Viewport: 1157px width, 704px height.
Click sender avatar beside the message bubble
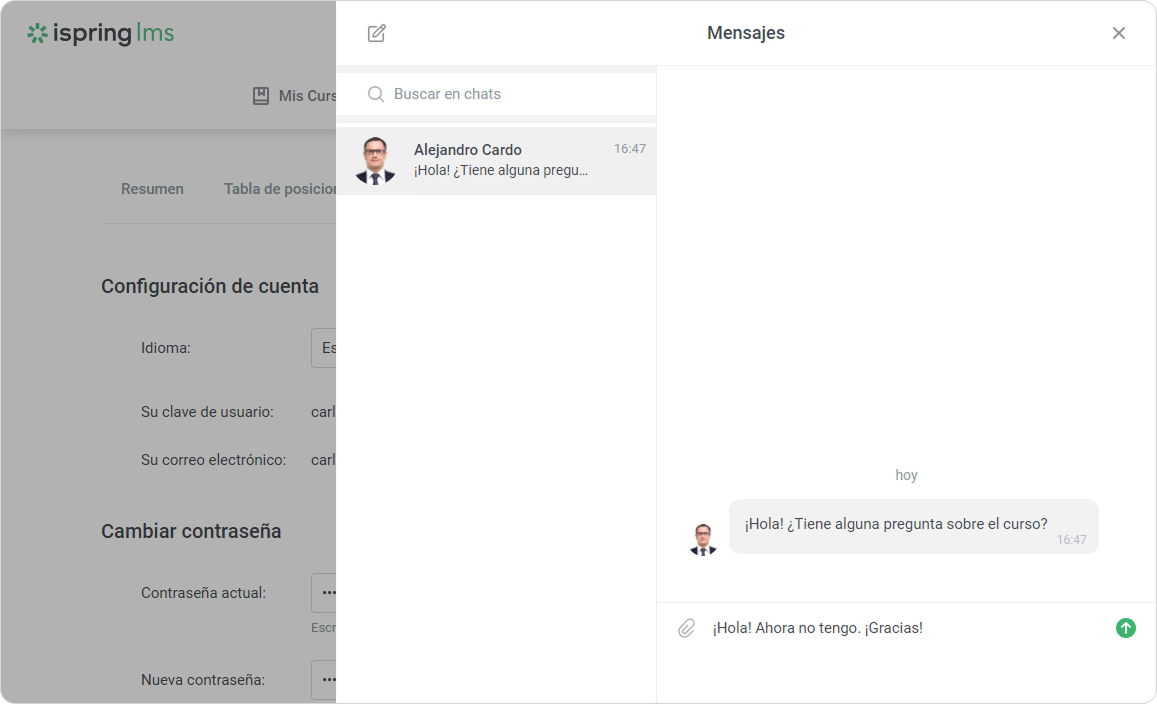click(703, 539)
